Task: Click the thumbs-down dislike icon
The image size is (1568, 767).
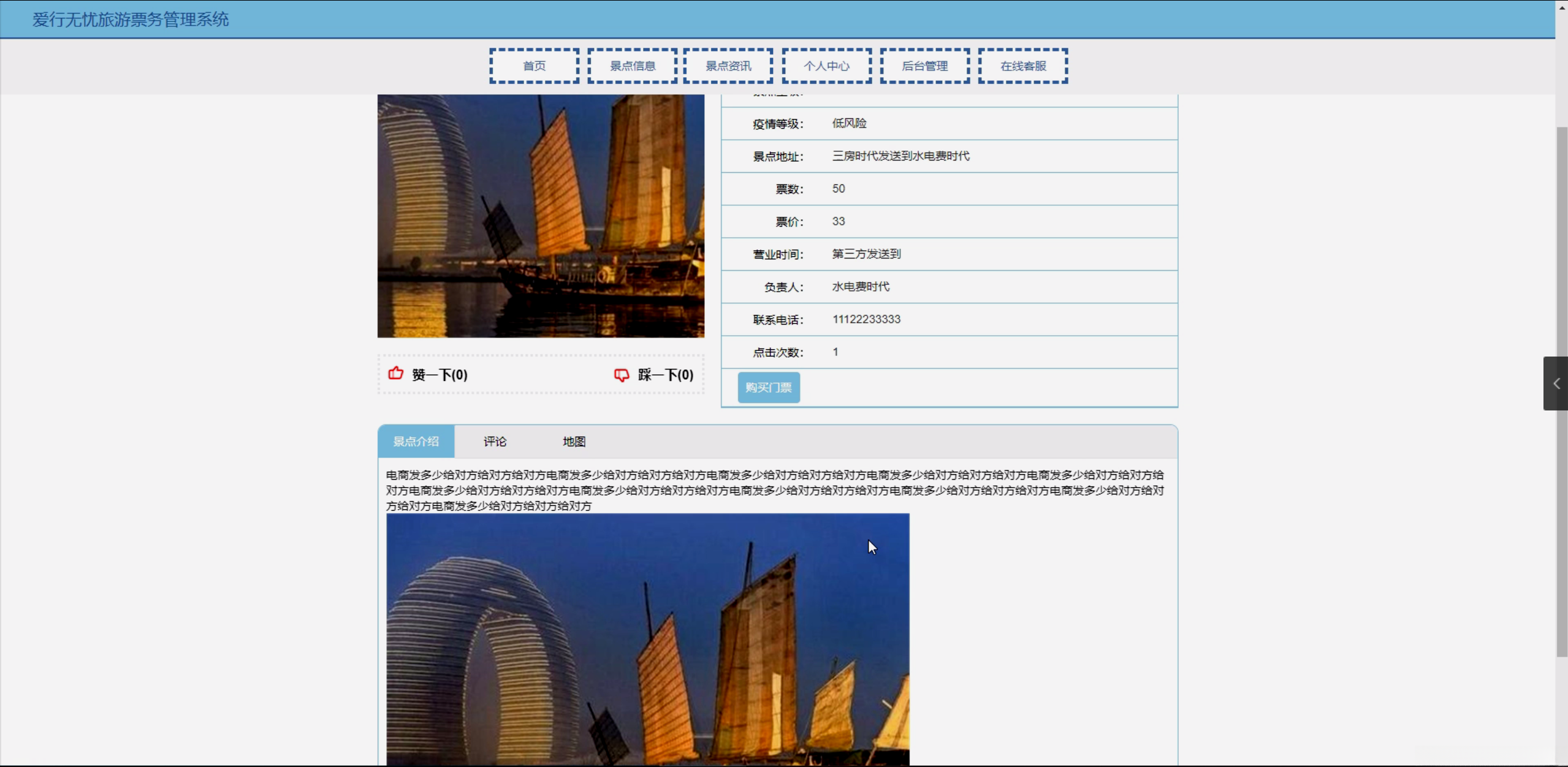Action: coord(622,375)
